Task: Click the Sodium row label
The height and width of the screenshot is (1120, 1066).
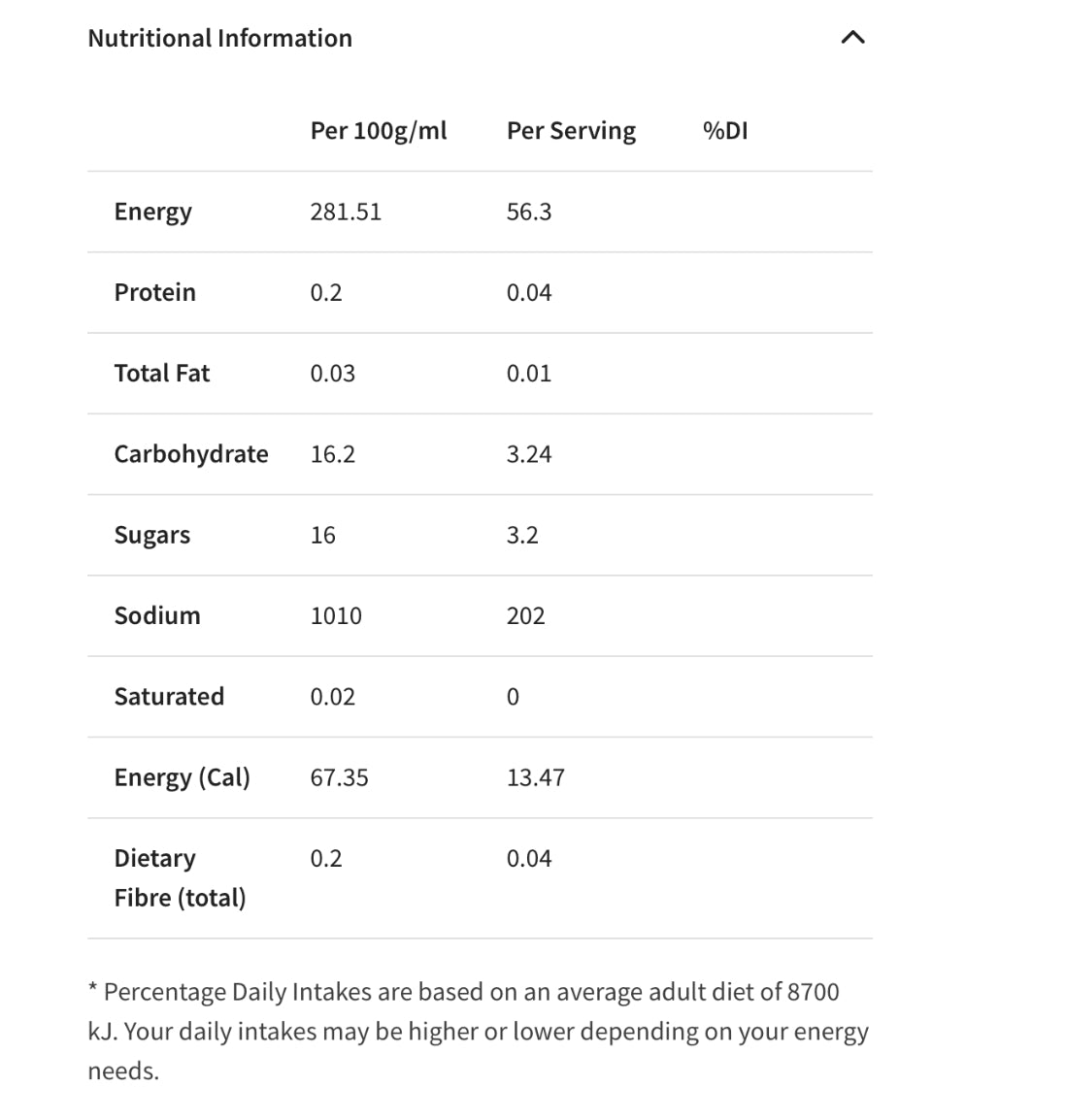Action: (157, 615)
